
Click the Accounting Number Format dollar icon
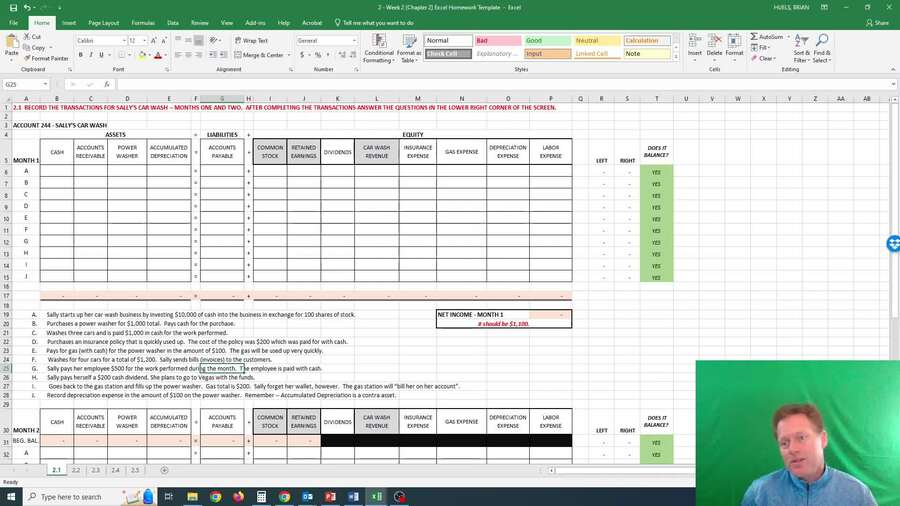coord(302,55)
